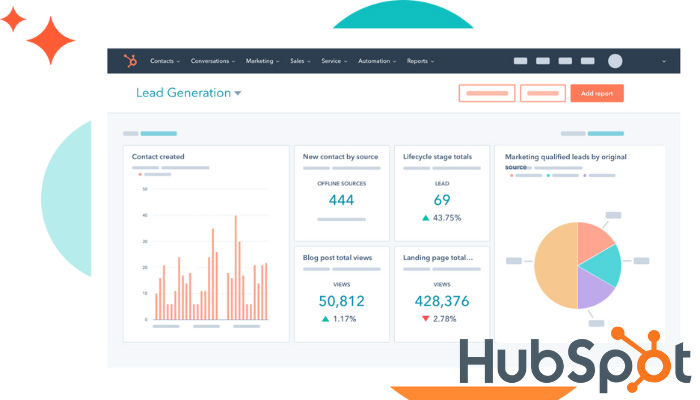This screenshot has height=400, width=700.
Task: Open the Lead Generation dashboard dropdown
Action: coord(188,93)
